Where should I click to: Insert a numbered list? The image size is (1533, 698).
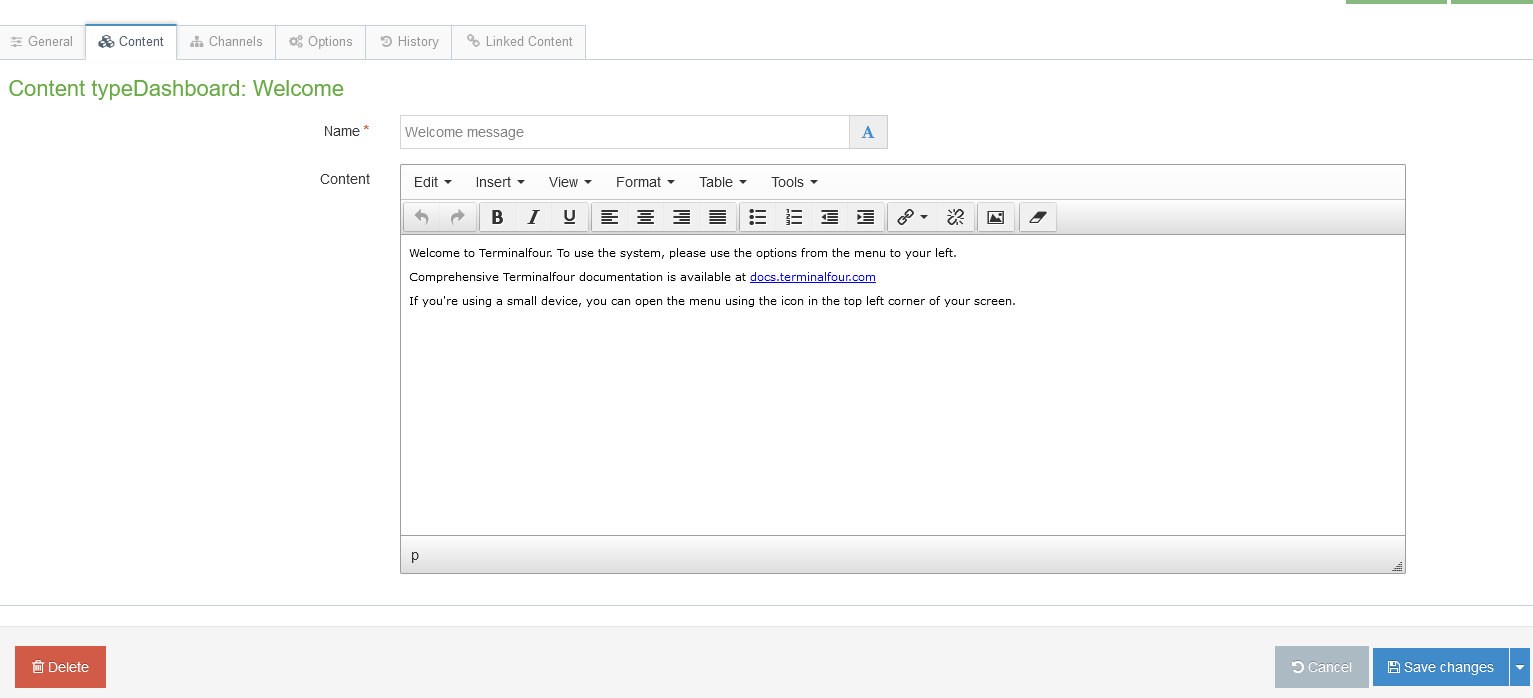click(x=793, y=217)
